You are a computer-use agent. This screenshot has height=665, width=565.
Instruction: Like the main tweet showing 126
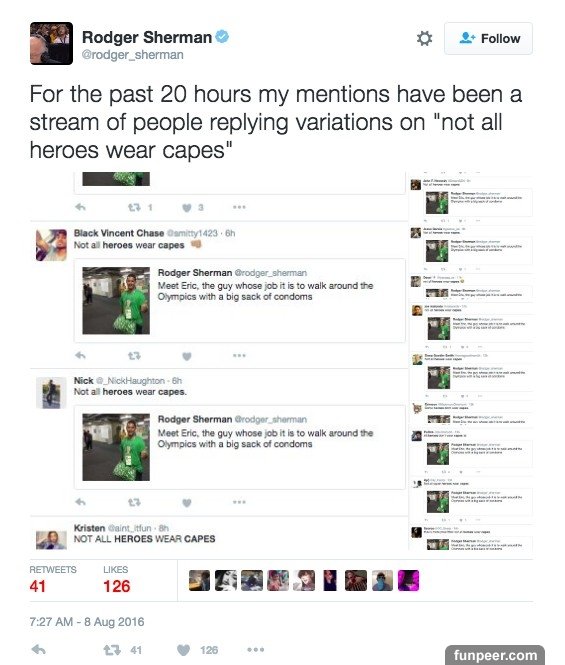pos(183,650)
